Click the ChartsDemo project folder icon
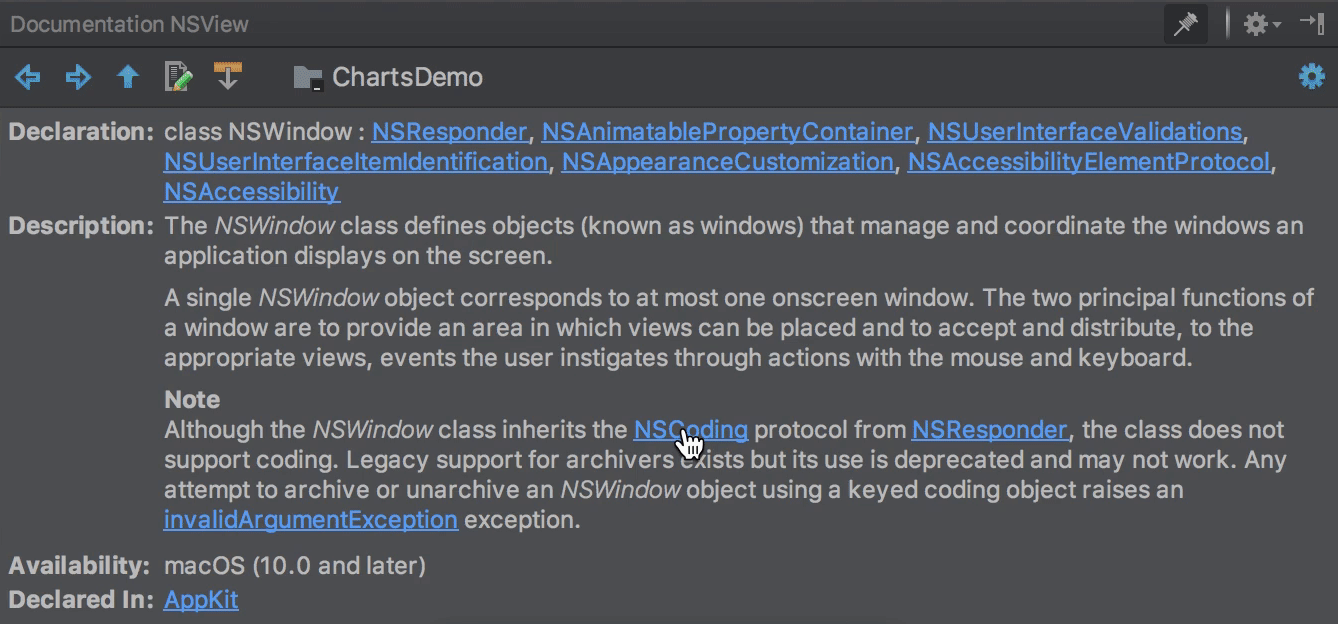The image size is (1338, 624). click(x=307, y=76)
